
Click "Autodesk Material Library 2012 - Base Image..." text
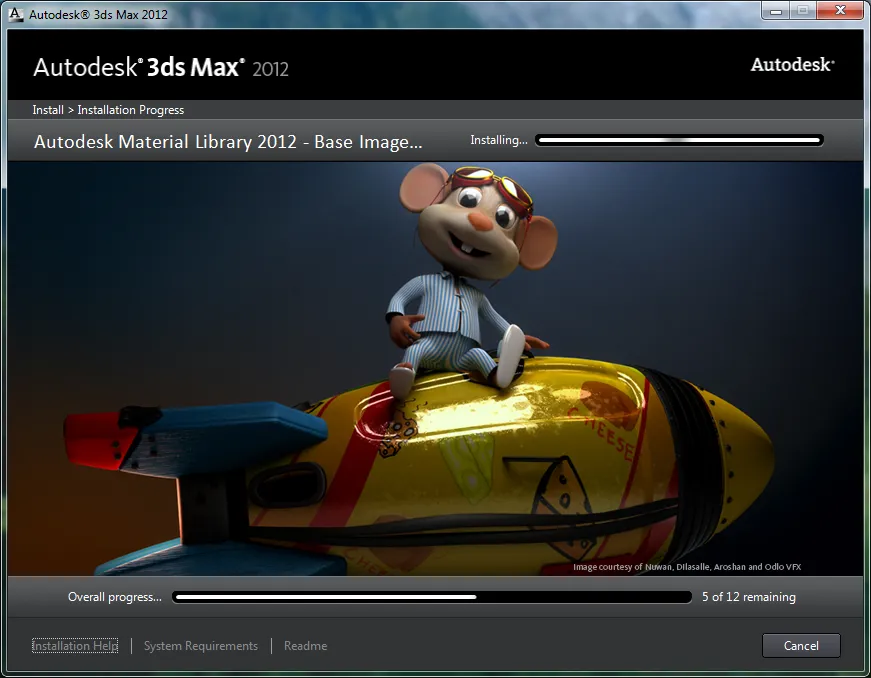coord(228,142)
